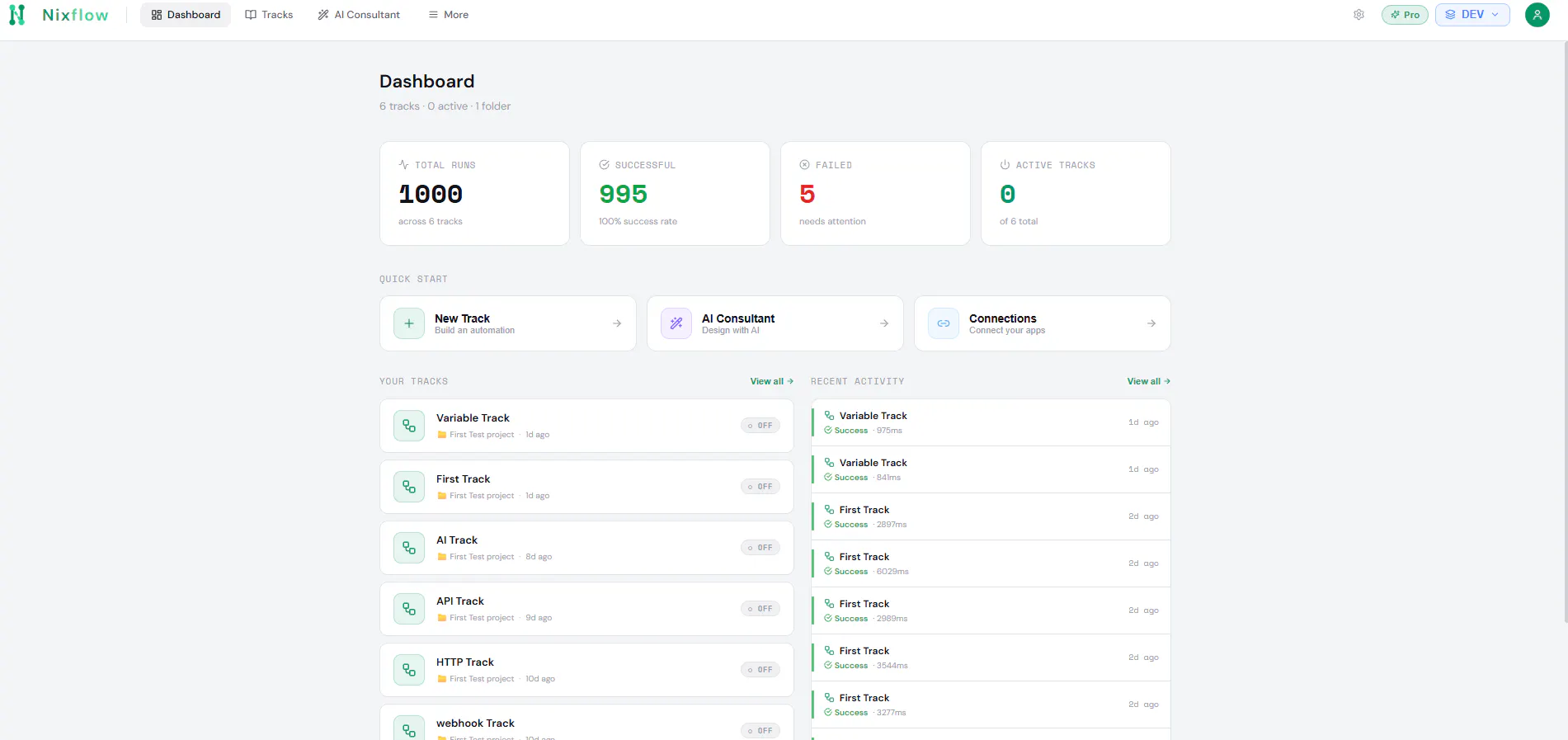Open the user profile avatar
Image resolution: width=1568 pixels, height=740 pixels.
pyautogui.click(x=1537, y=15)
